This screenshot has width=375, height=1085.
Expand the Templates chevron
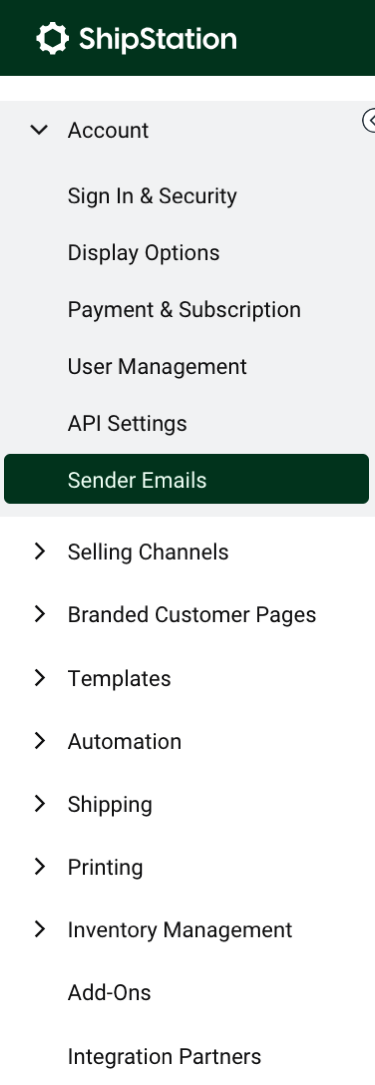(39, 678)
